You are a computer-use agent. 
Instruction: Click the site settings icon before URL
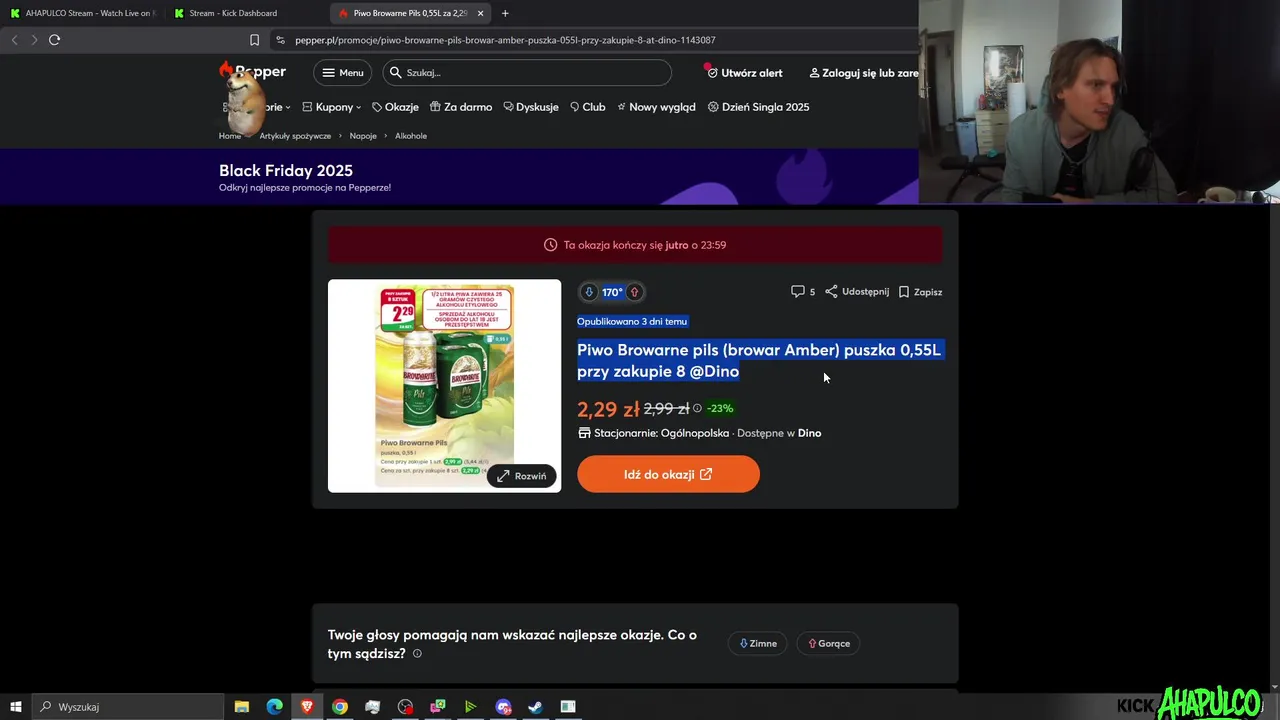280,40
